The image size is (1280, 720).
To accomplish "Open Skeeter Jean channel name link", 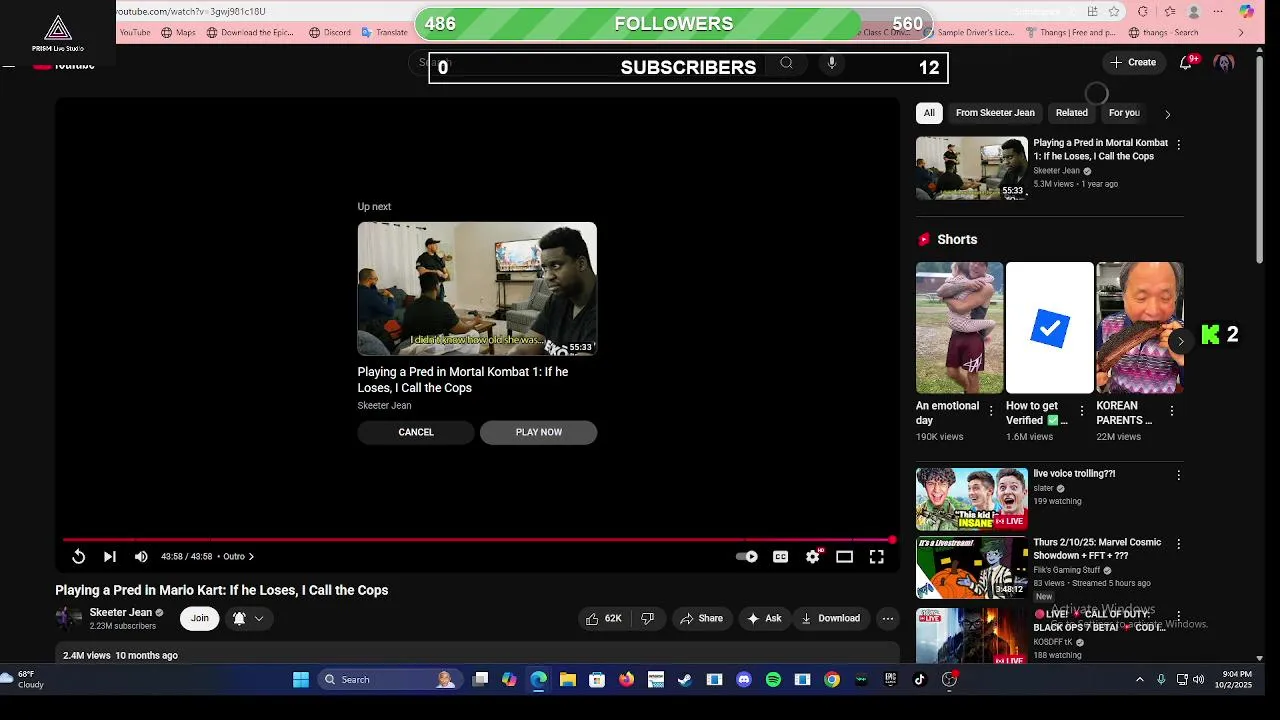I will pos(121,613).
